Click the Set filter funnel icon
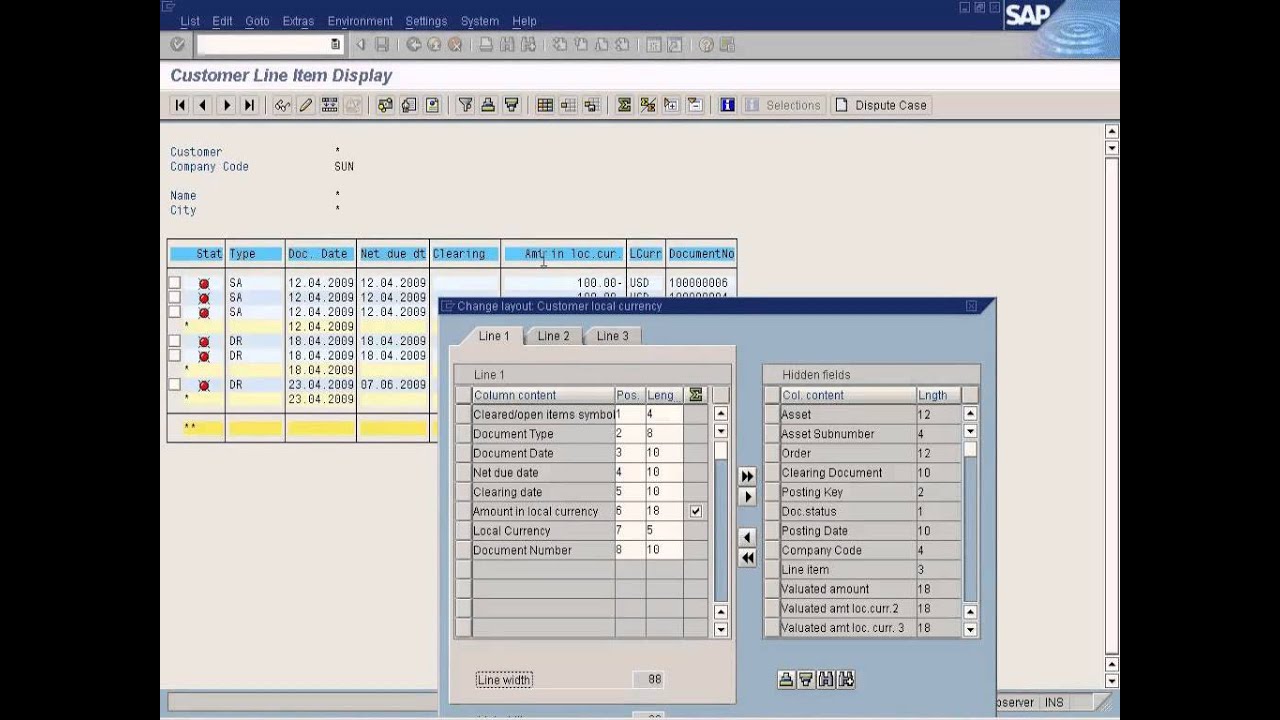This screenshot has height=720, width=1280. [465, 105]
